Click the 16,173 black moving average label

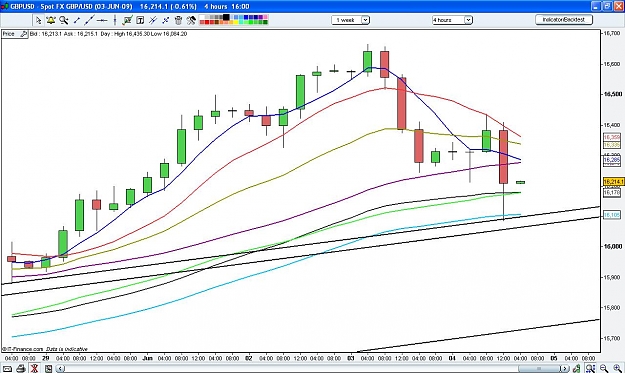(x=612, y=193)
